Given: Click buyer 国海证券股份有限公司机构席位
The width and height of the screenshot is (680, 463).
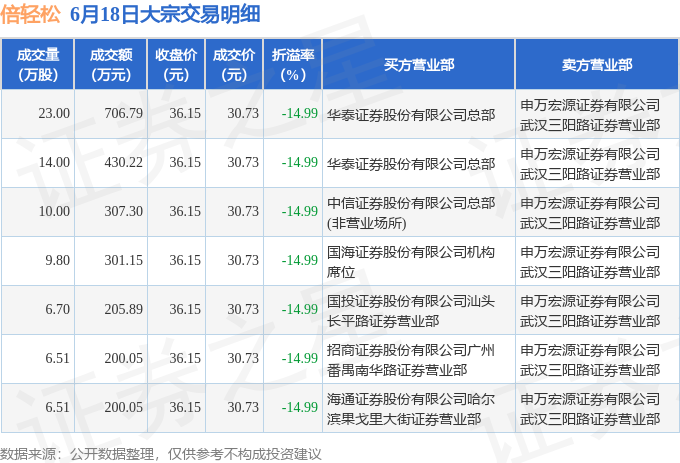Looking at the screenshot, I should [411, 262].
